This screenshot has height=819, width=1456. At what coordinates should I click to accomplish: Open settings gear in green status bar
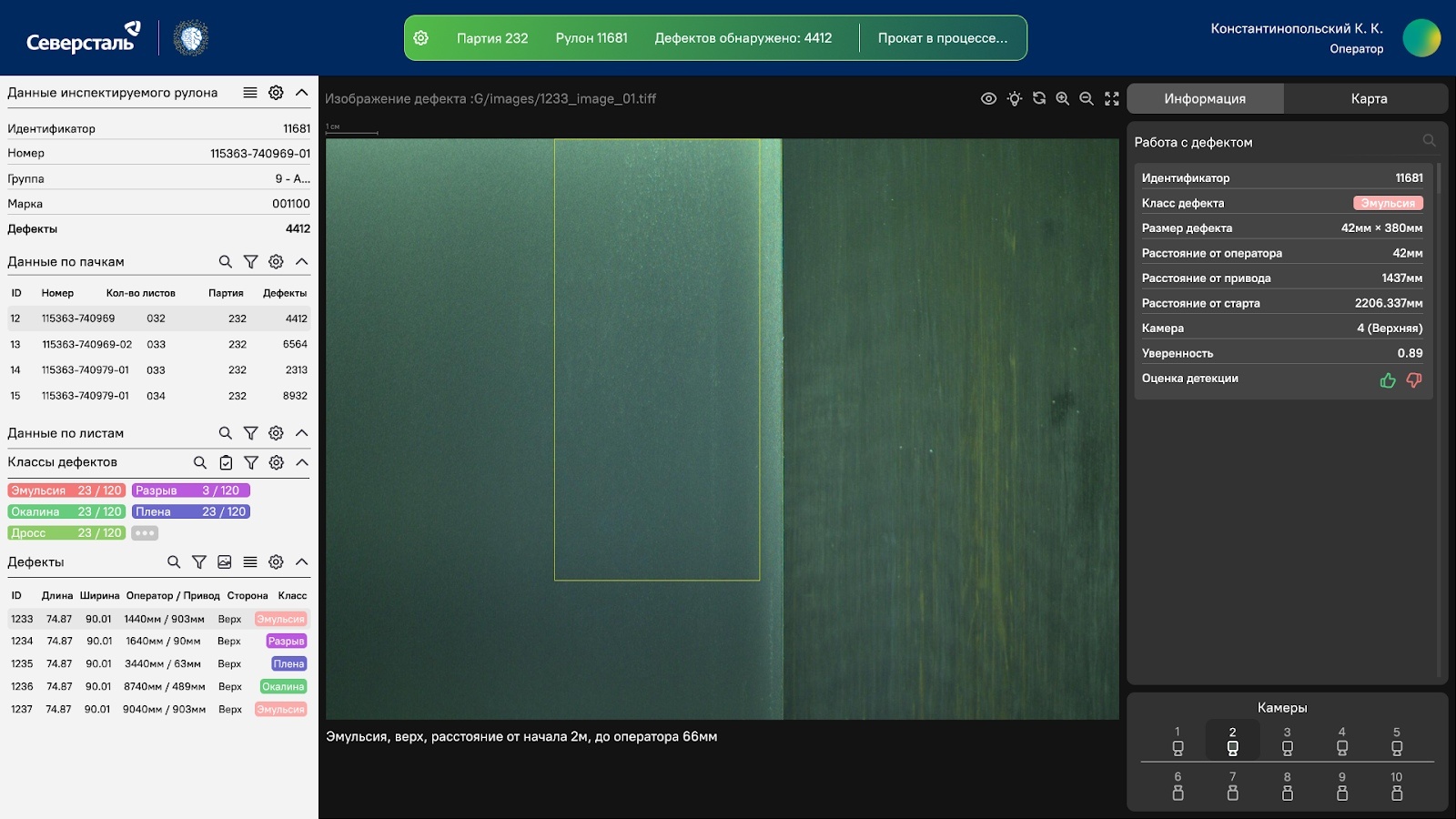point(420,38)
